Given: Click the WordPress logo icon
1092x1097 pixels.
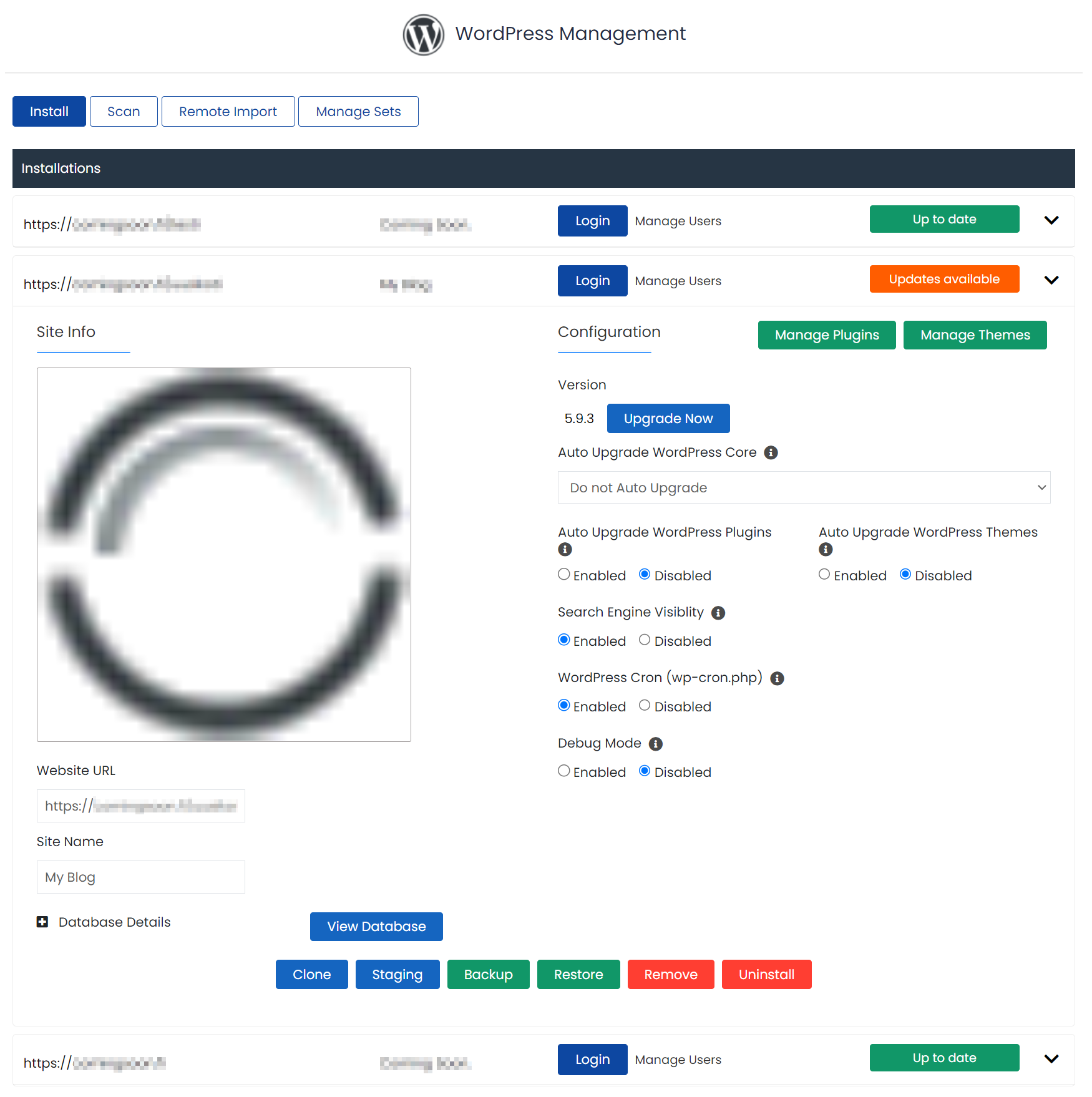Looking at the screenshot, I should (x=423, y=35).
